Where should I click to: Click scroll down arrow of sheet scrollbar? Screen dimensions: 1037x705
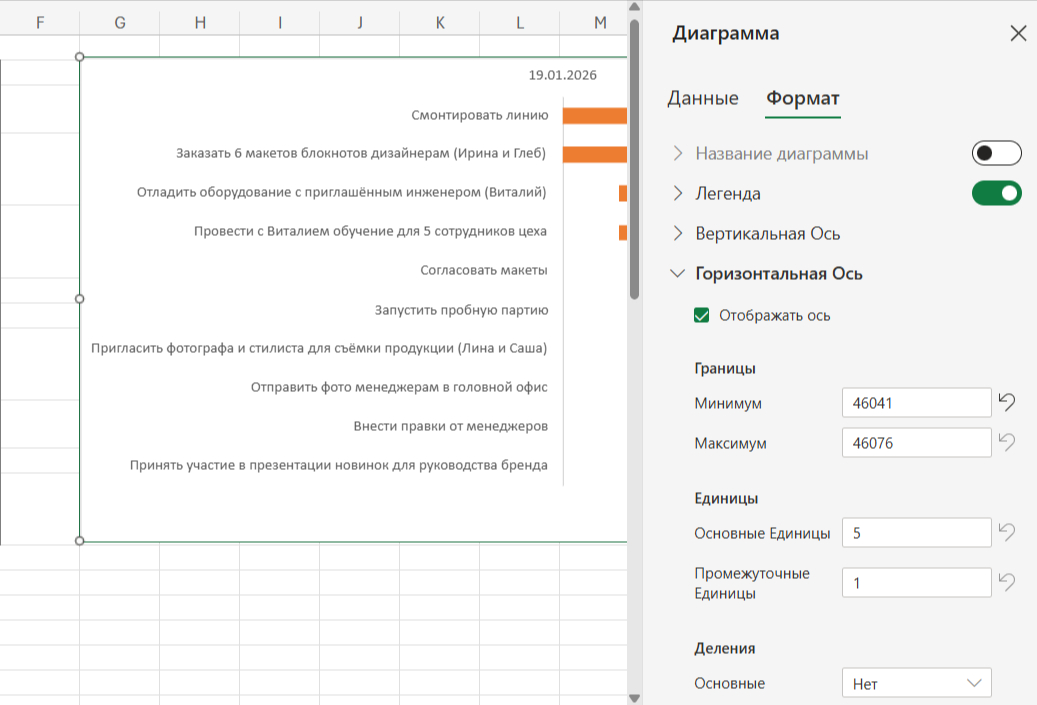click(634, 697)
